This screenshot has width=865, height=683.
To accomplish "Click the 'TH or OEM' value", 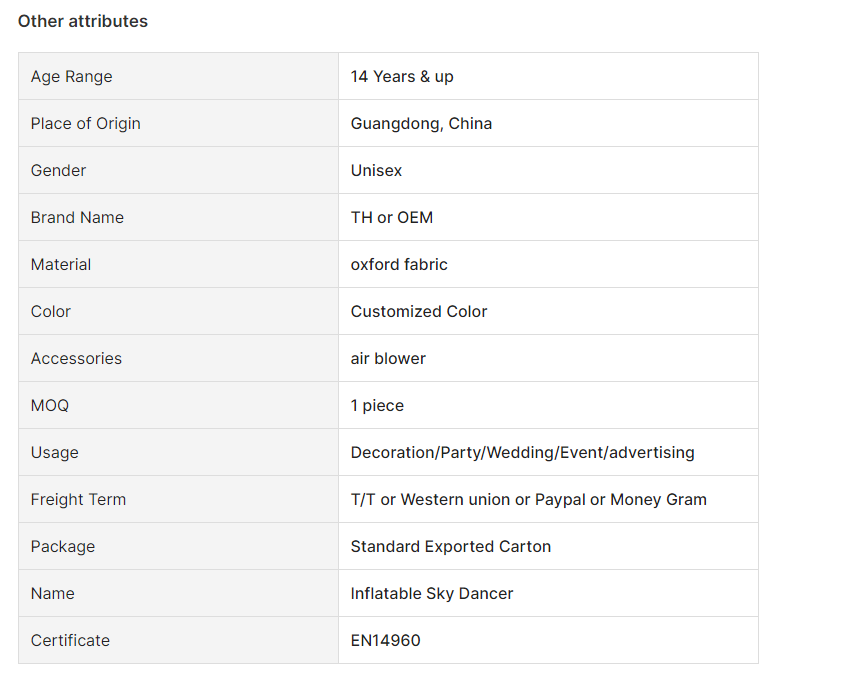I will click(x=392, y=217).
